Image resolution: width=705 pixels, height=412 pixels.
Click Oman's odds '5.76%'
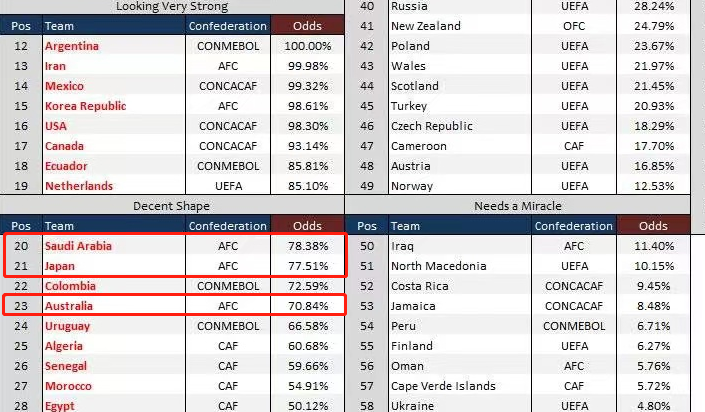pos(654,366)
